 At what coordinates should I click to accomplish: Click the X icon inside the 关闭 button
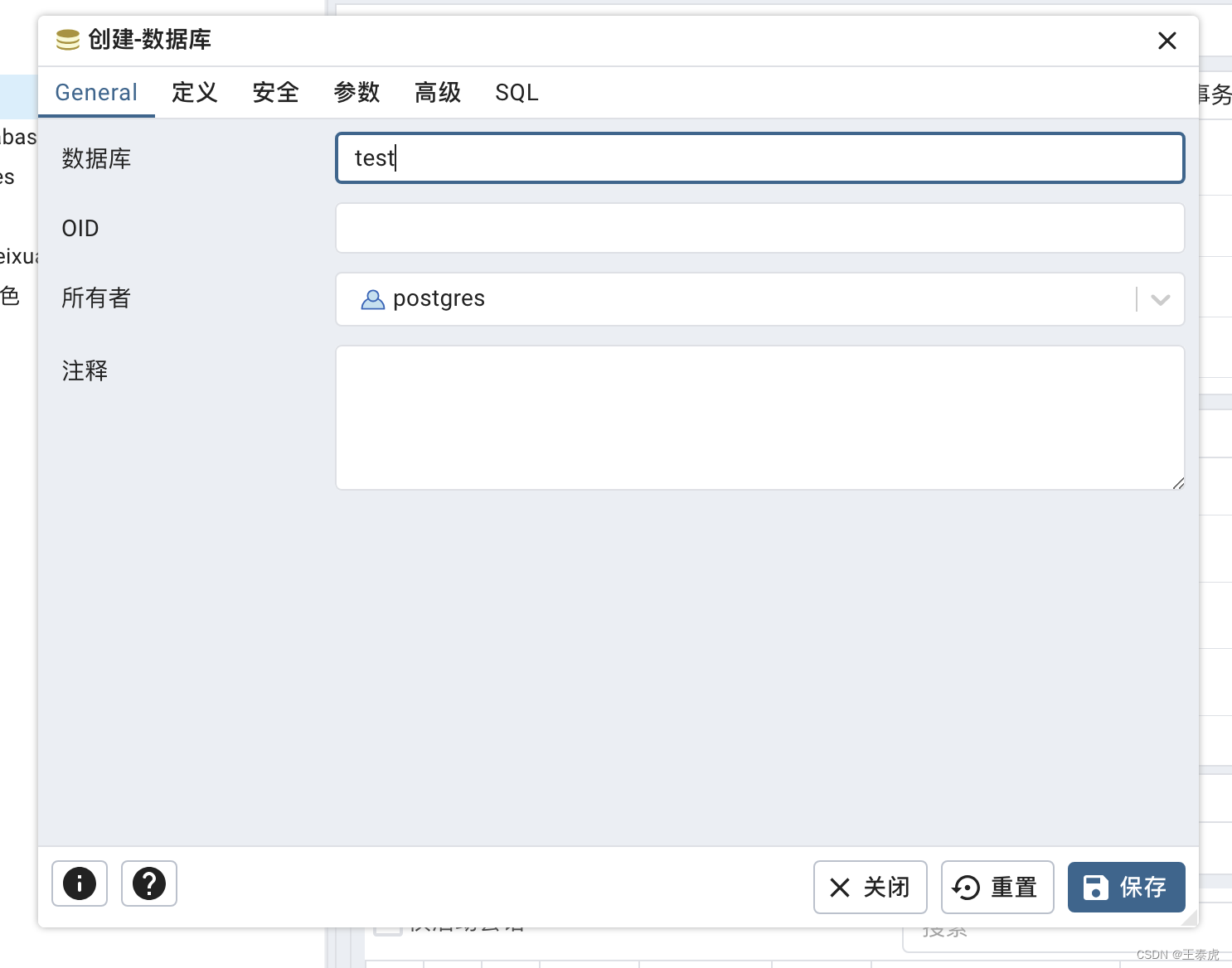tap(840, 887)
